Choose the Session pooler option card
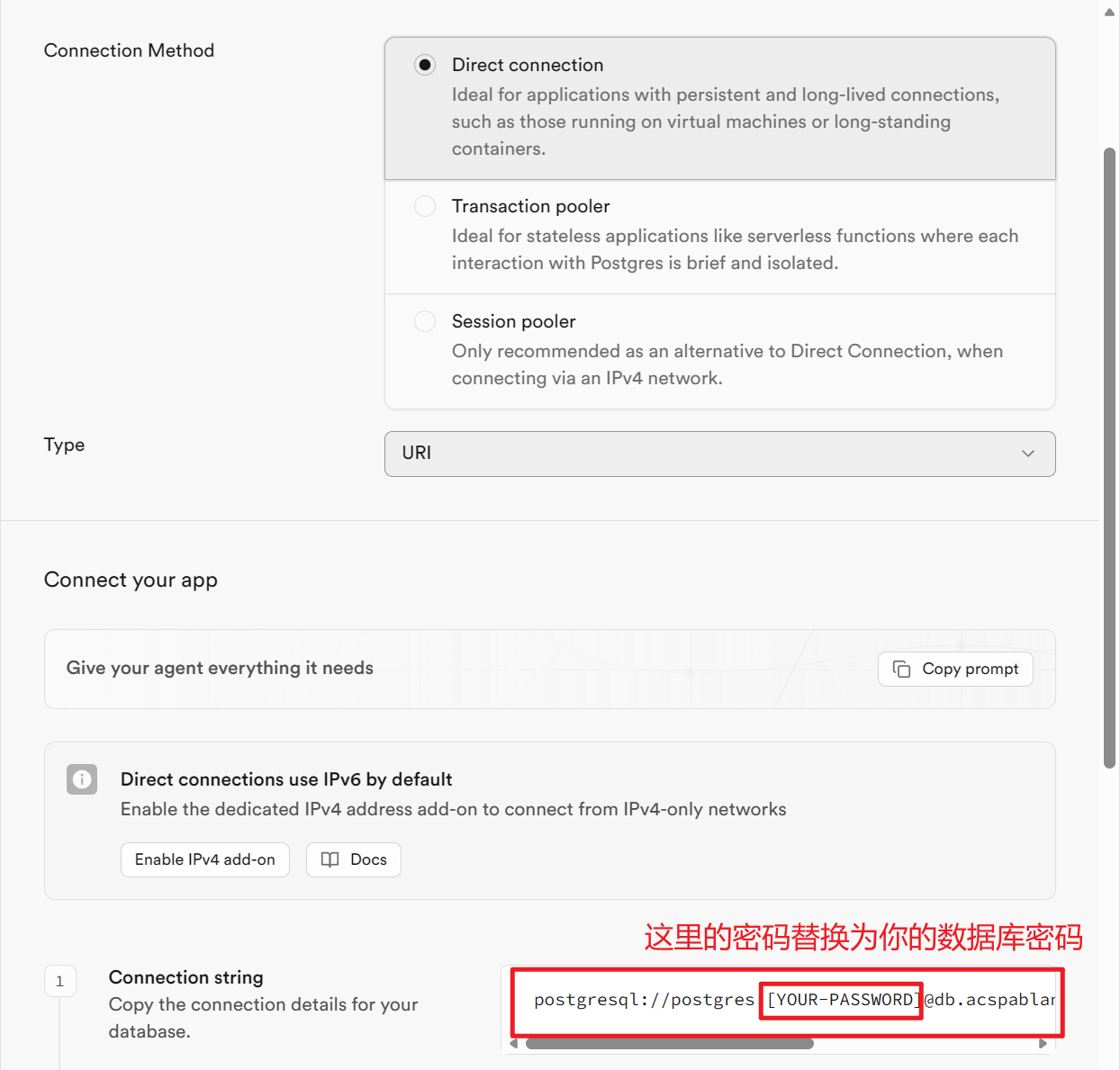This screenshot has height=1070, width=1120. pyautogui.click(x=719, y=351)
